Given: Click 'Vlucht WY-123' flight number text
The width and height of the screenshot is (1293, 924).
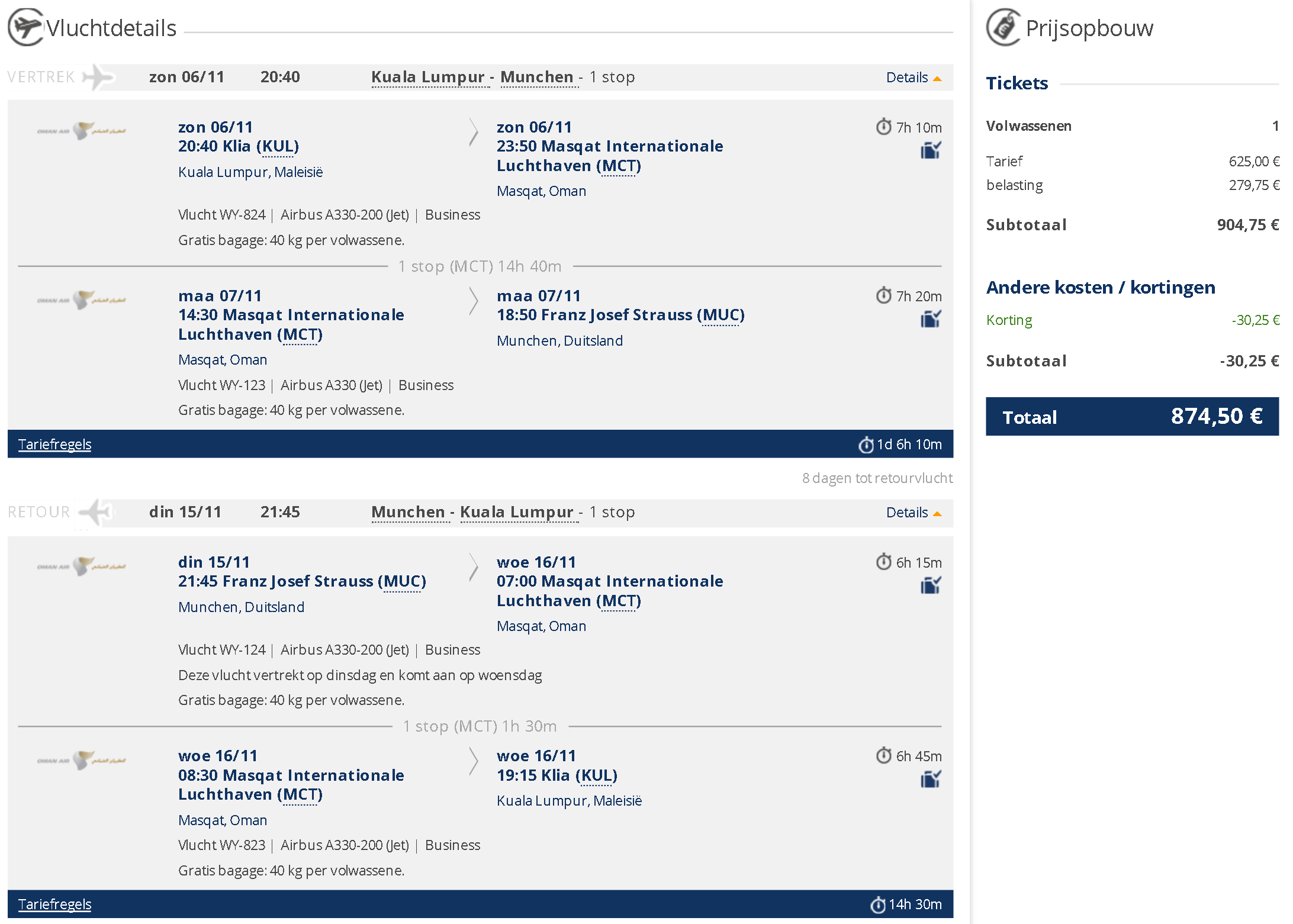Looking at the screenshot, I should [x=222, y=385].
